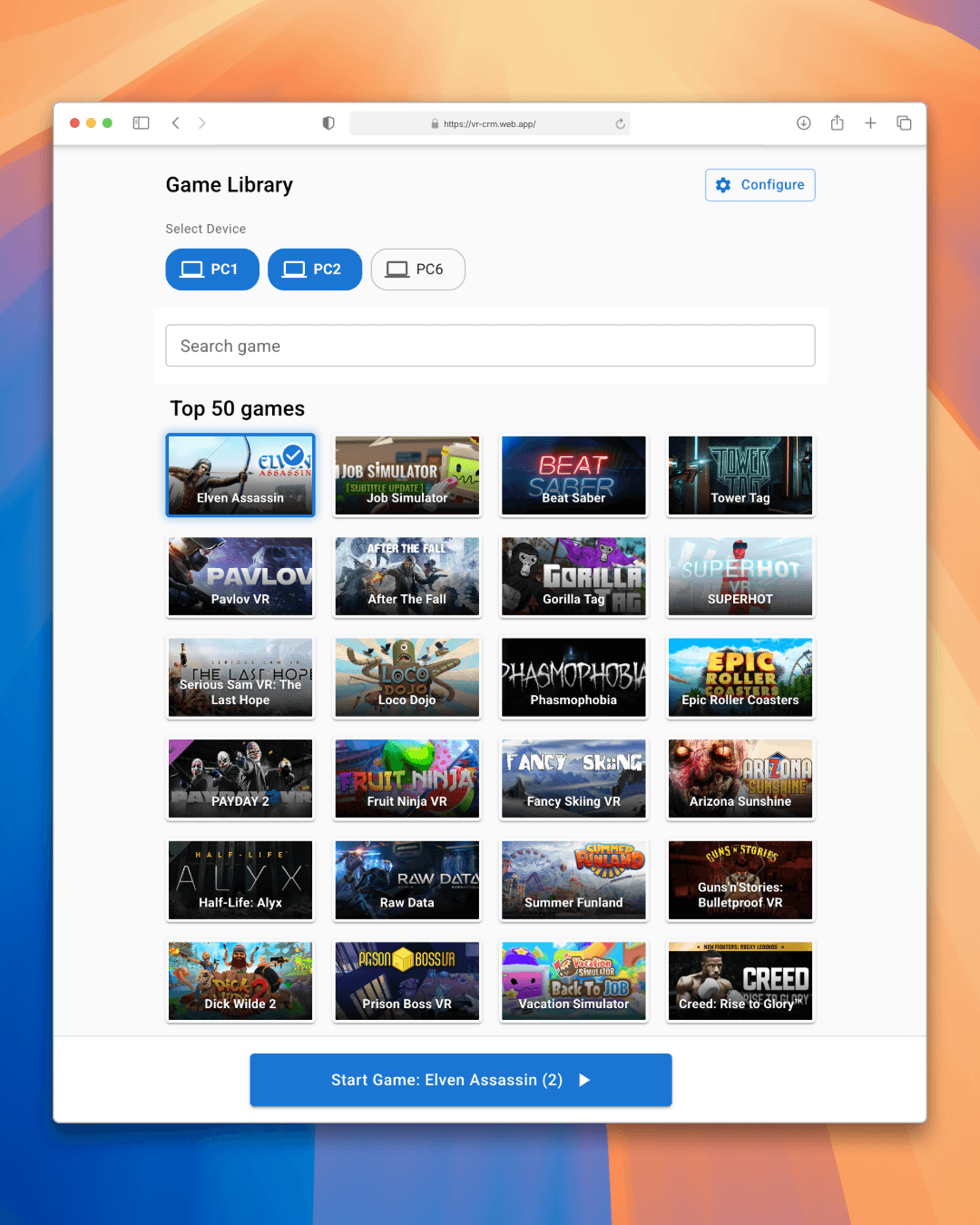Screen dimensions: 980x1225
Task: Click the Search game input field
Action: 490,346
